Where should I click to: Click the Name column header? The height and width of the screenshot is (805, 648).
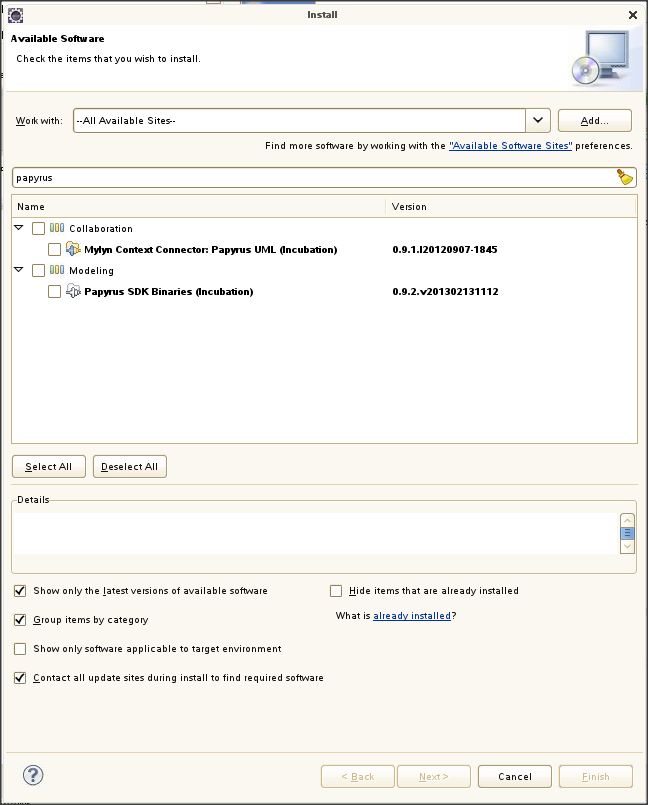tap(198, 206)
